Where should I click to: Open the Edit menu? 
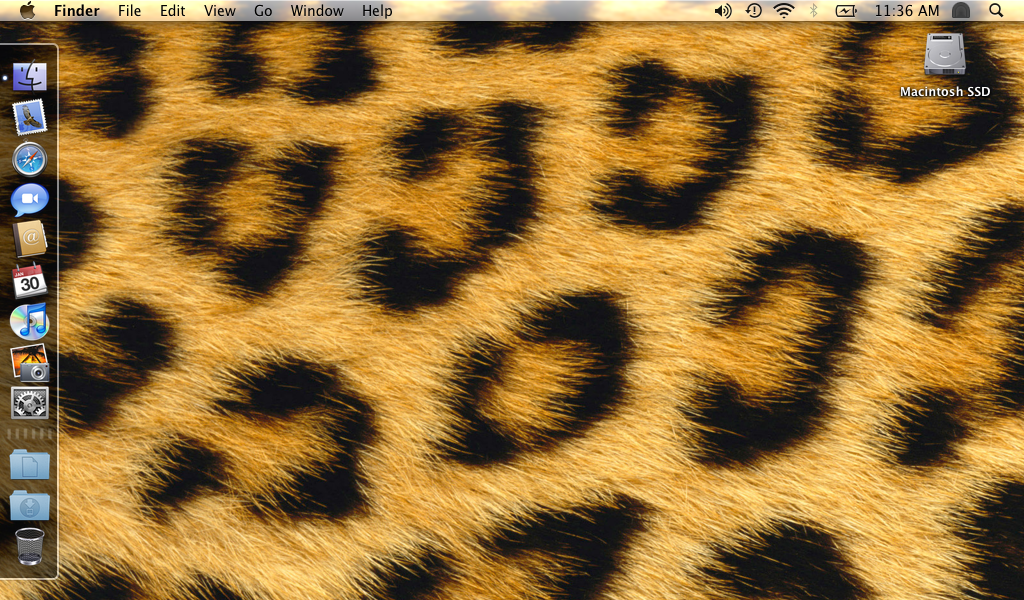click(172, 11)
